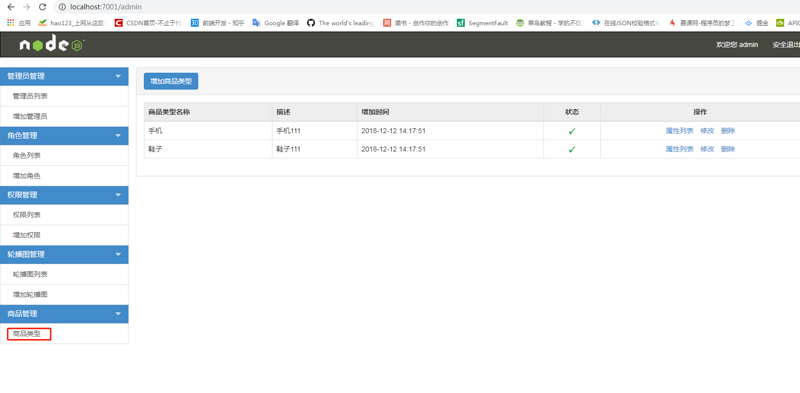Click 修改 for 手机 row
This screenshot has height=393, width=800.
point(707,131)
